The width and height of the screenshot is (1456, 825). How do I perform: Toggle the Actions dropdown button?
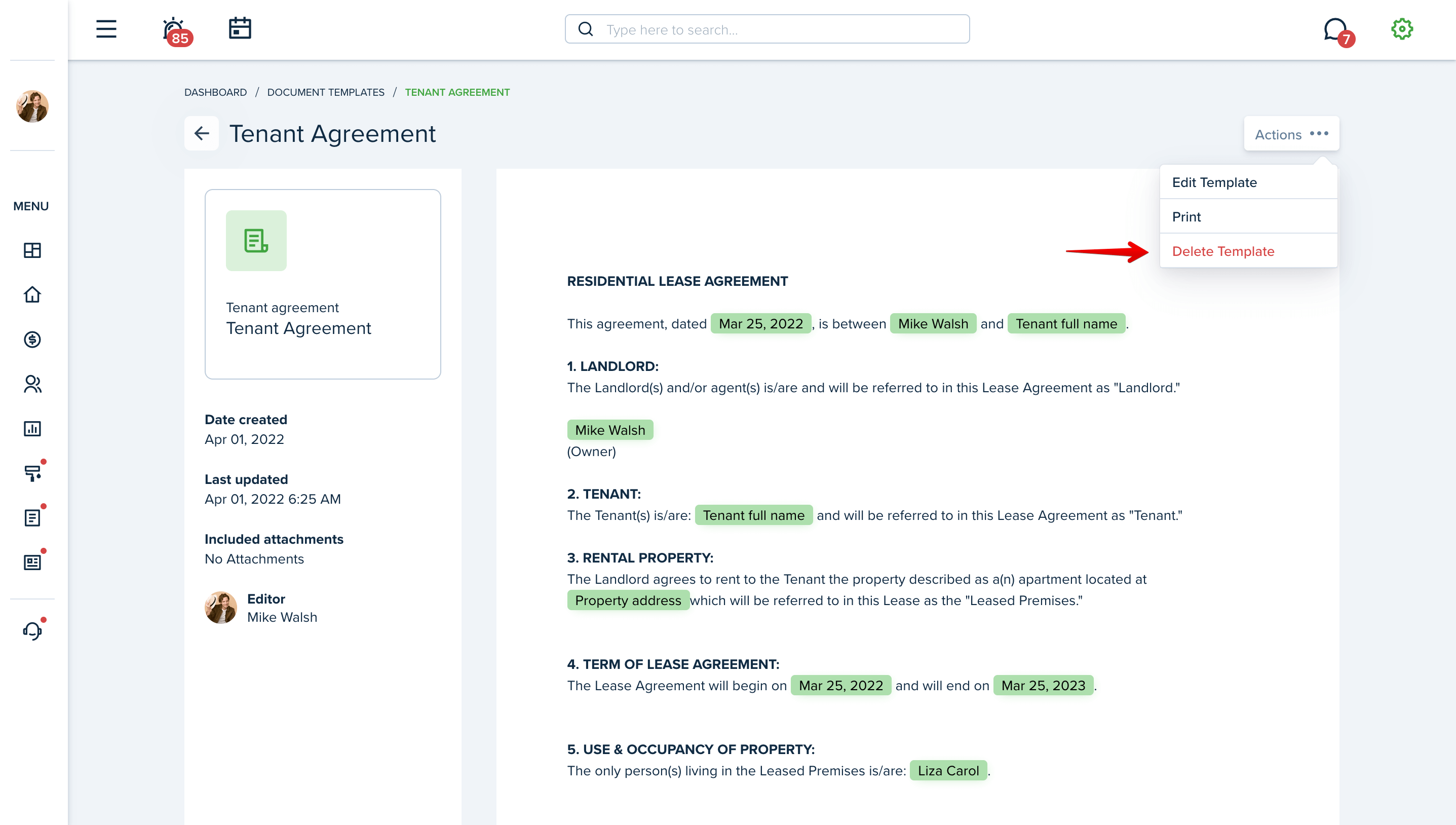point(1291,134)
